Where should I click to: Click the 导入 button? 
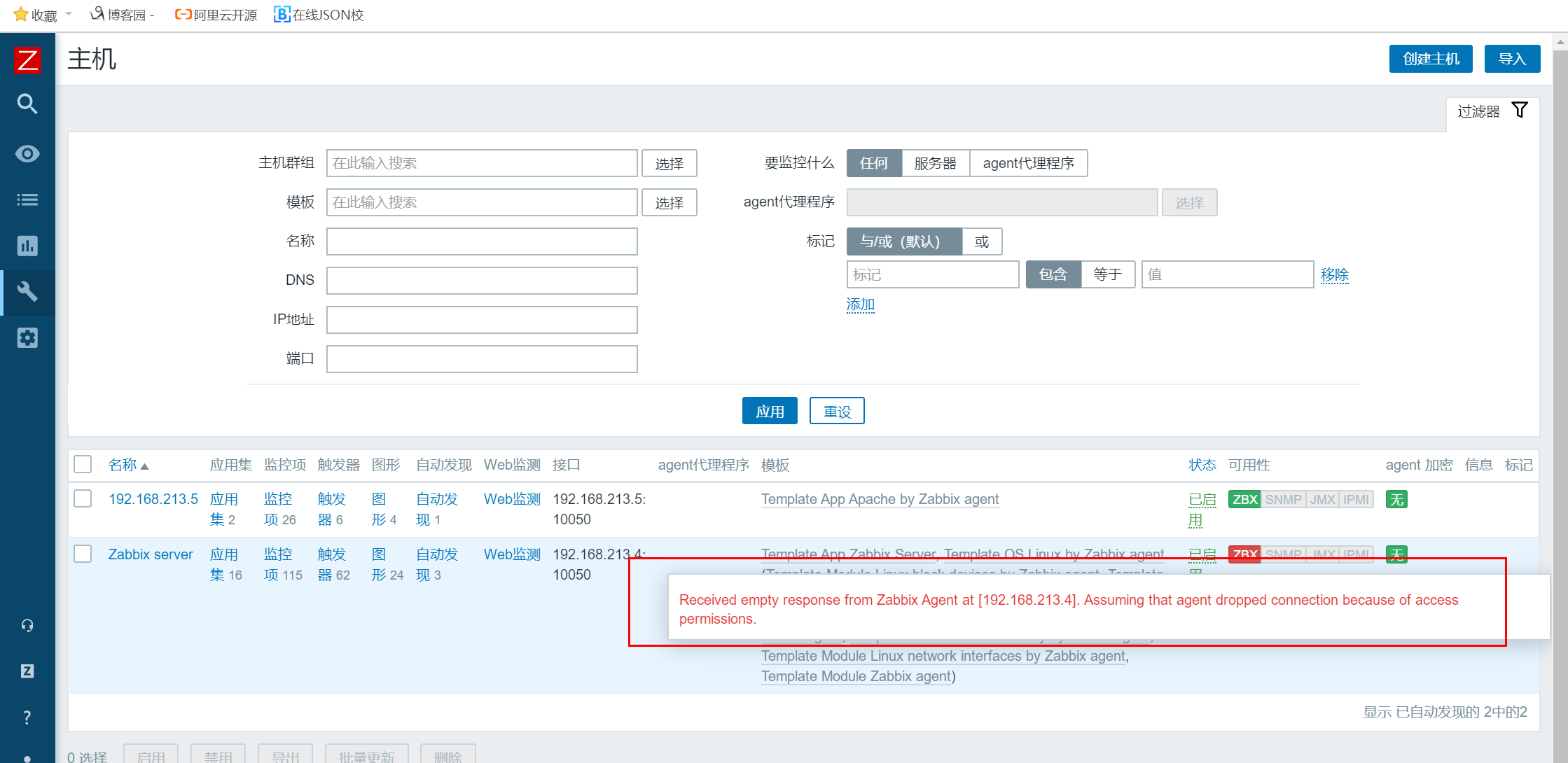pos(1512,59)
